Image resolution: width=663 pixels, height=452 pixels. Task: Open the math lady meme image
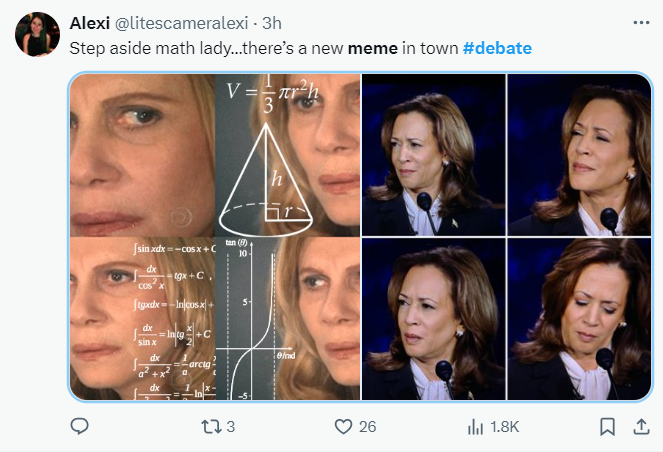coord(214,237)
